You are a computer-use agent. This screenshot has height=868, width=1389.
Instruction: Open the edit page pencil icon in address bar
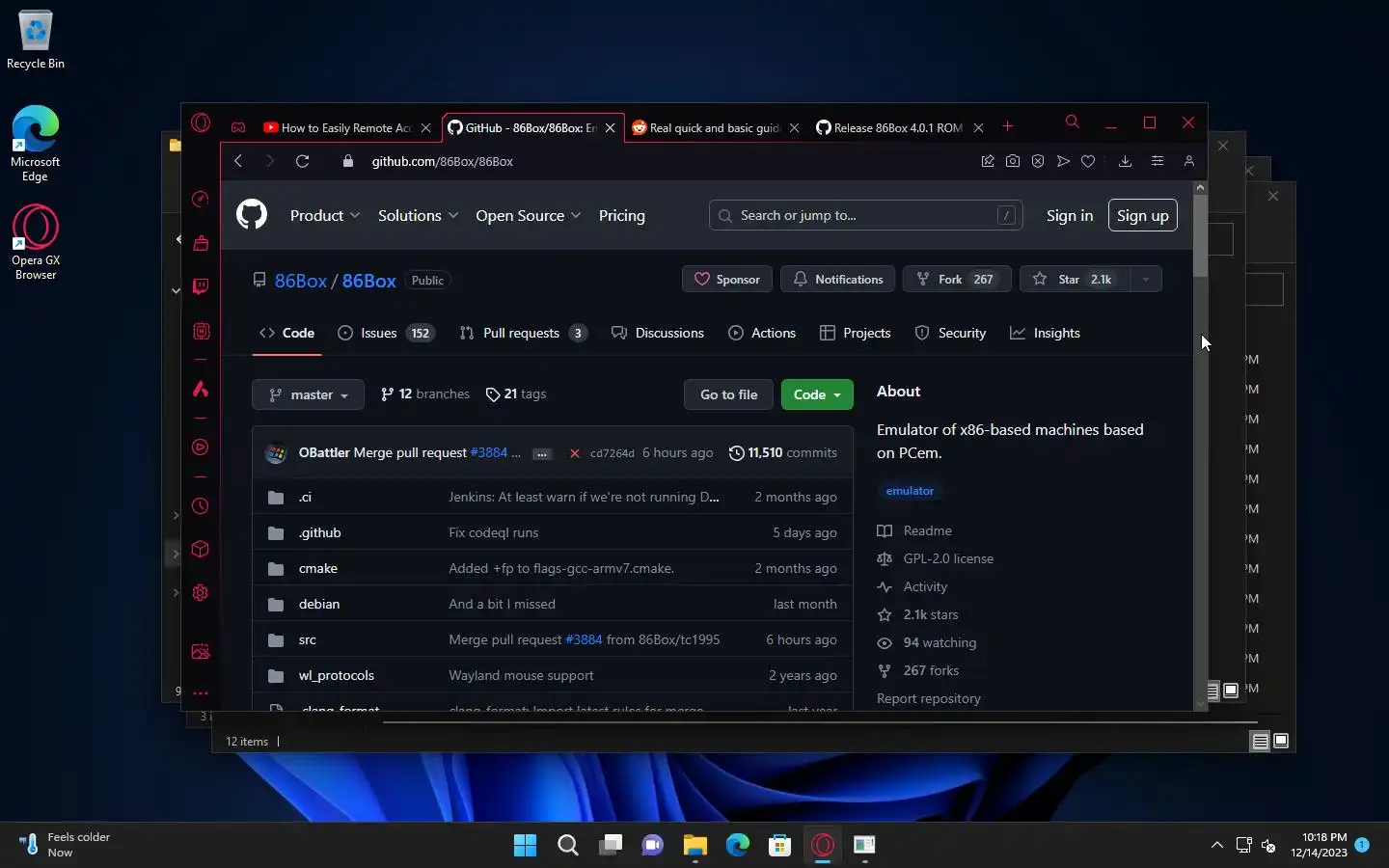tap(988, 161)
